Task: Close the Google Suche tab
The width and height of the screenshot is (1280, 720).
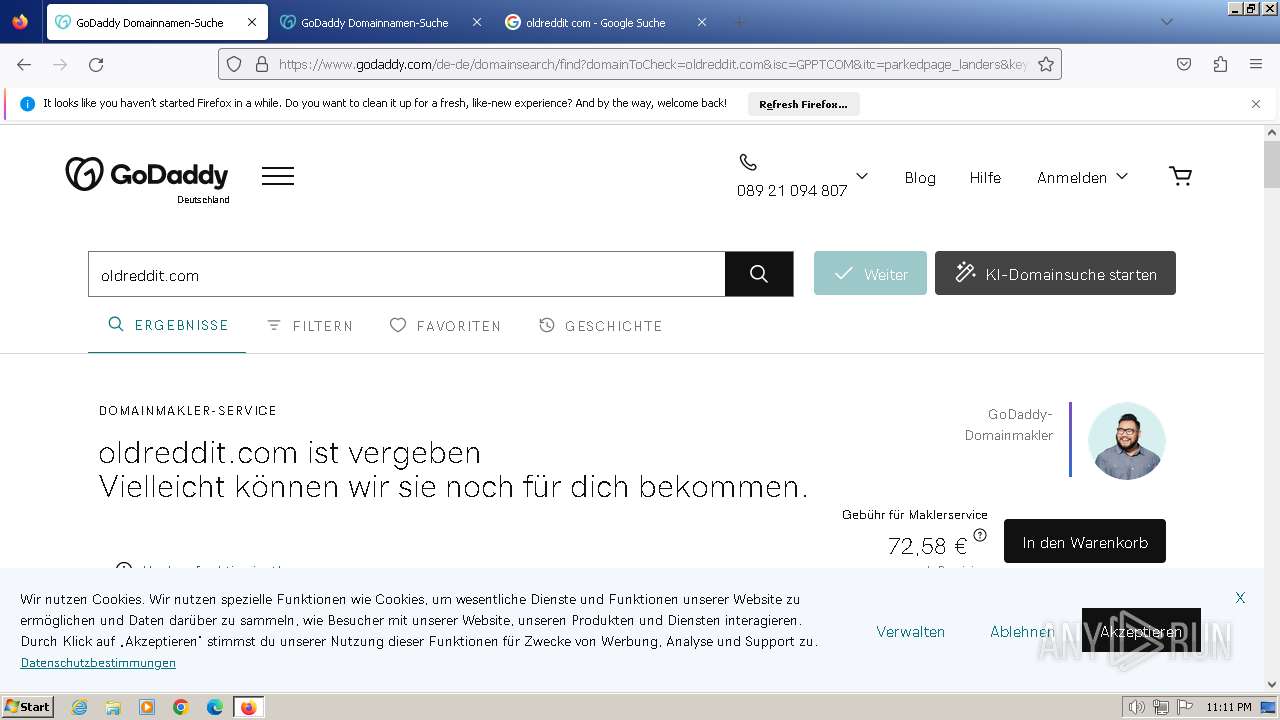Action: pyautogui.click(x=702, y=22)
